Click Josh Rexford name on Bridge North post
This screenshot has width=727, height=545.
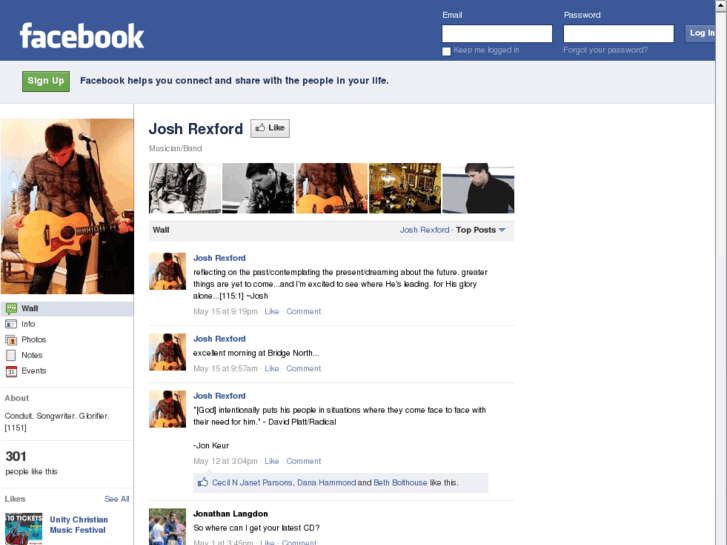219,339
